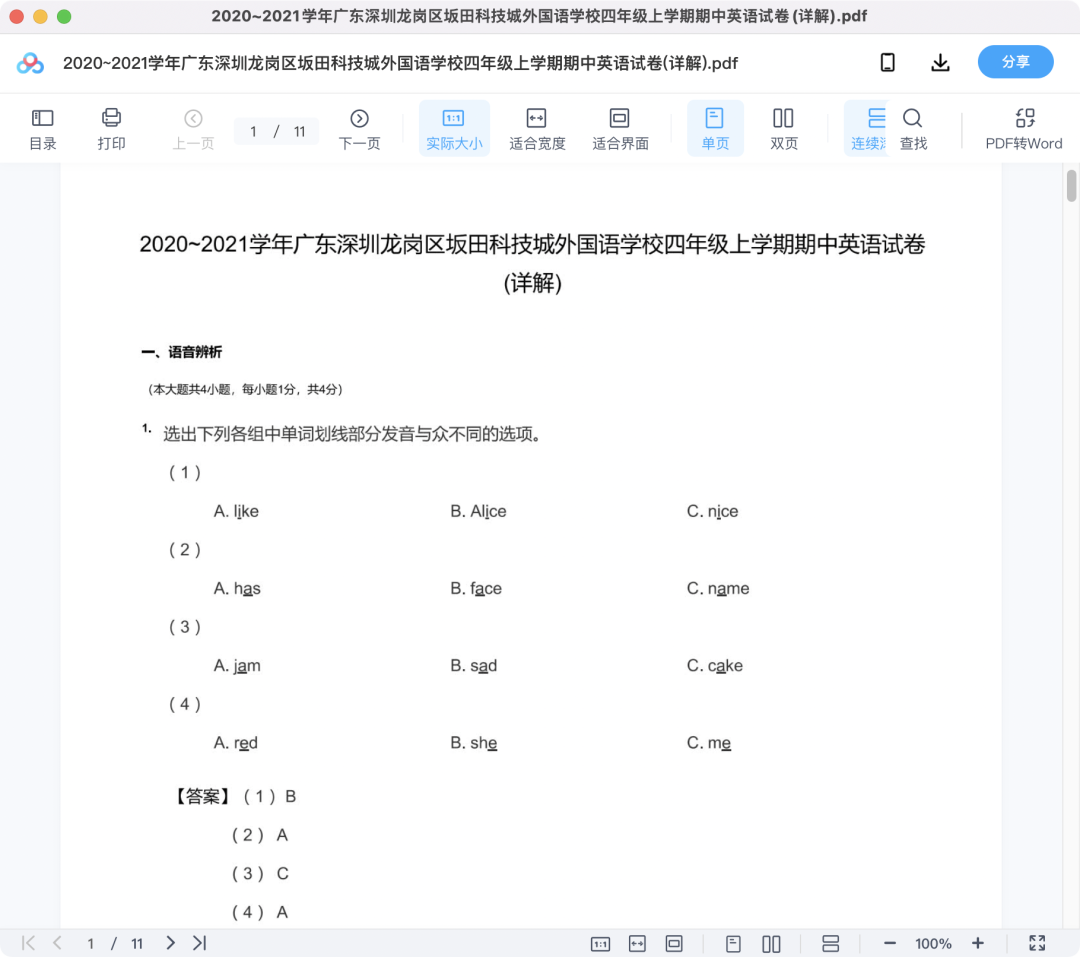The image size is (1080, 957).
Task: Click bottom bar page number field
Action: (x=90, y=943)
